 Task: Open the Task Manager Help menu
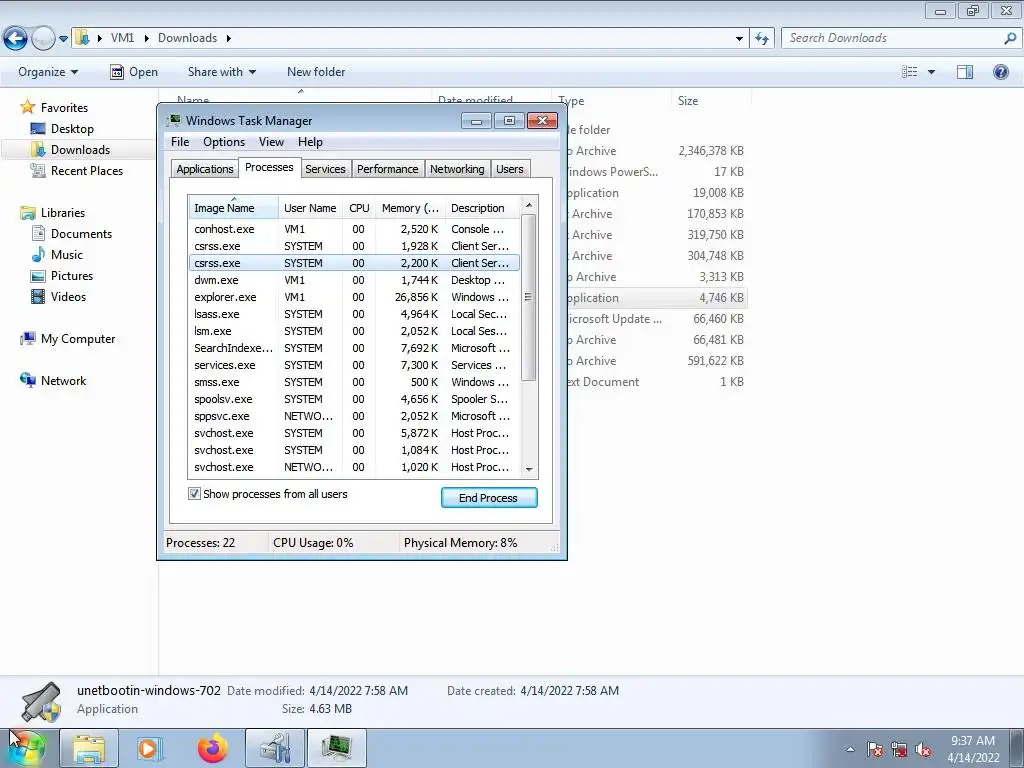(310, 142)
